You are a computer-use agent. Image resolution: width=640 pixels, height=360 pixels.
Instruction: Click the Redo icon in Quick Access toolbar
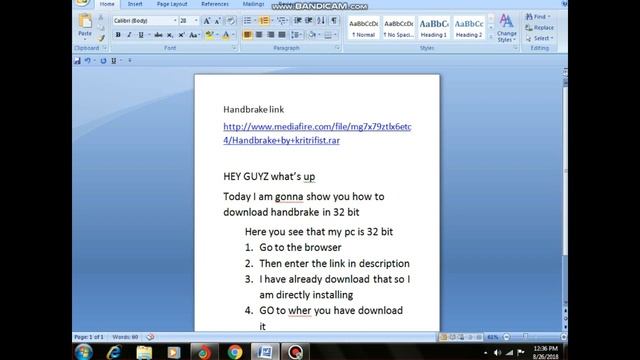[x=103, y=61]
